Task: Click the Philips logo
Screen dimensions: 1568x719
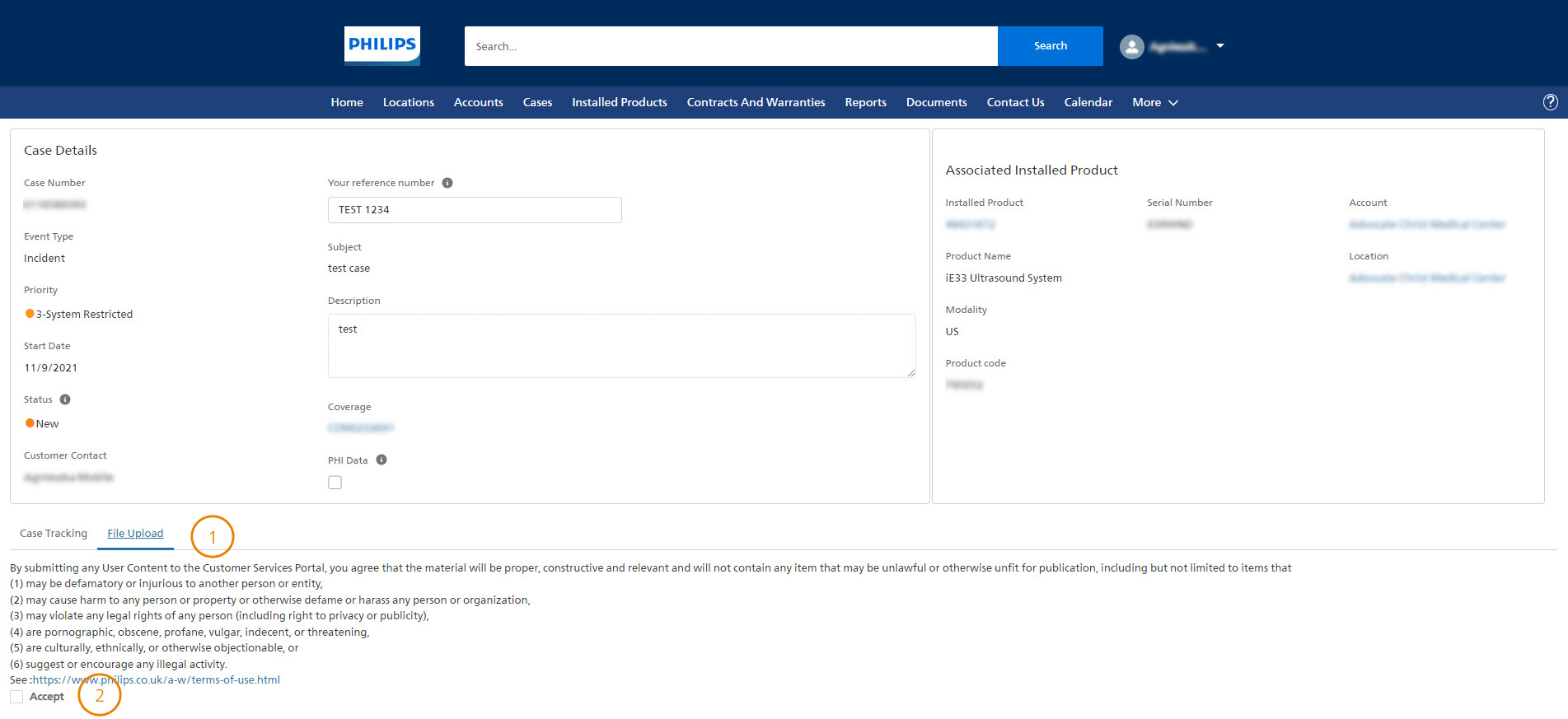Action: click(x=381, y=45)
